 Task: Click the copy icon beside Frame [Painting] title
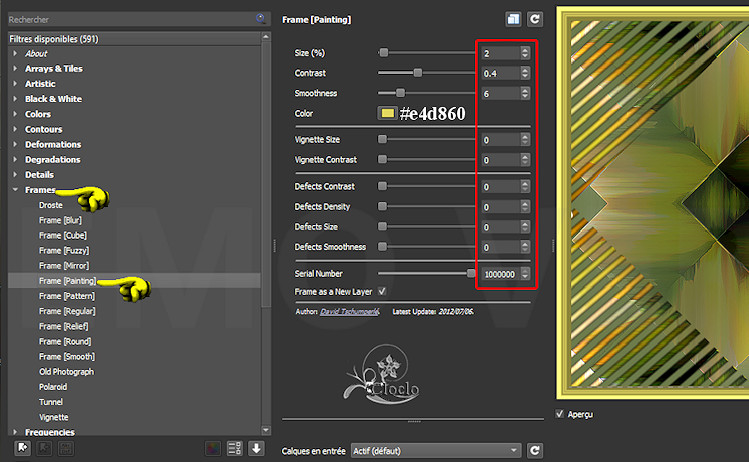(513, 18)
